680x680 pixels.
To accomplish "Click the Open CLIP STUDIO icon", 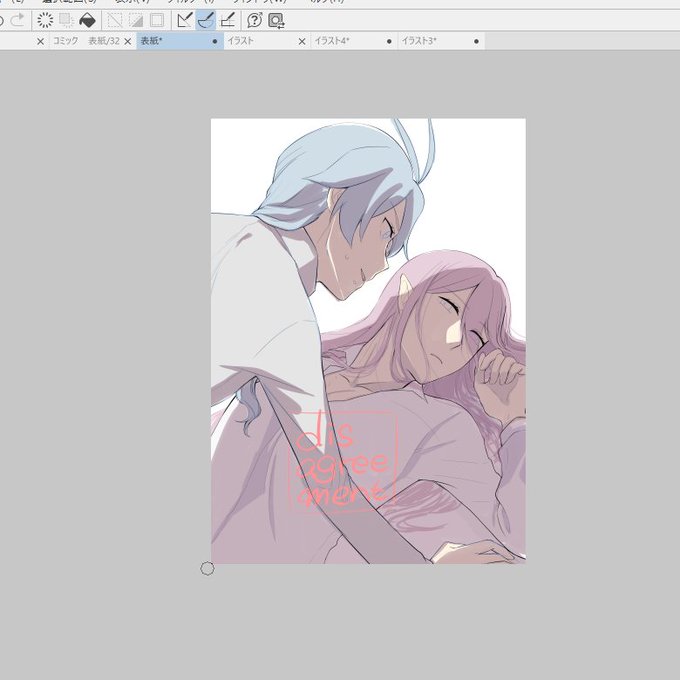I will click(x=276, y=20).
